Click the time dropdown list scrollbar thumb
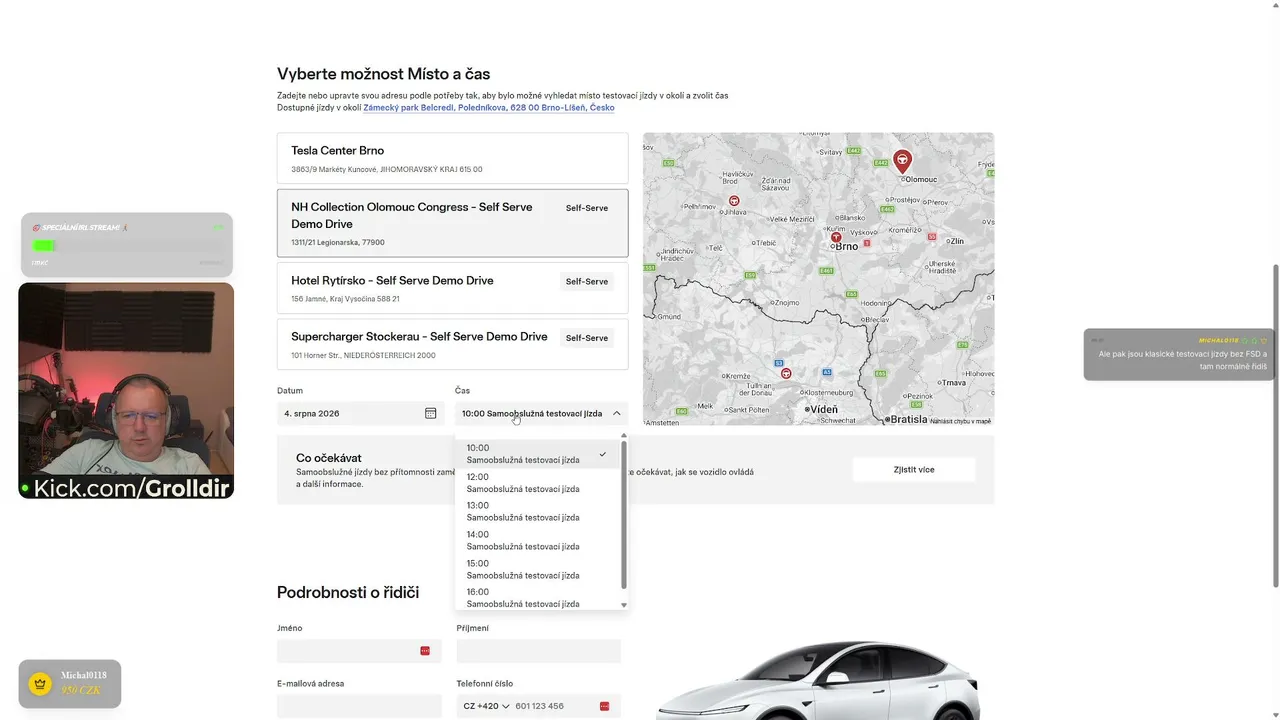1280x720 pixels. coord(624,514)
